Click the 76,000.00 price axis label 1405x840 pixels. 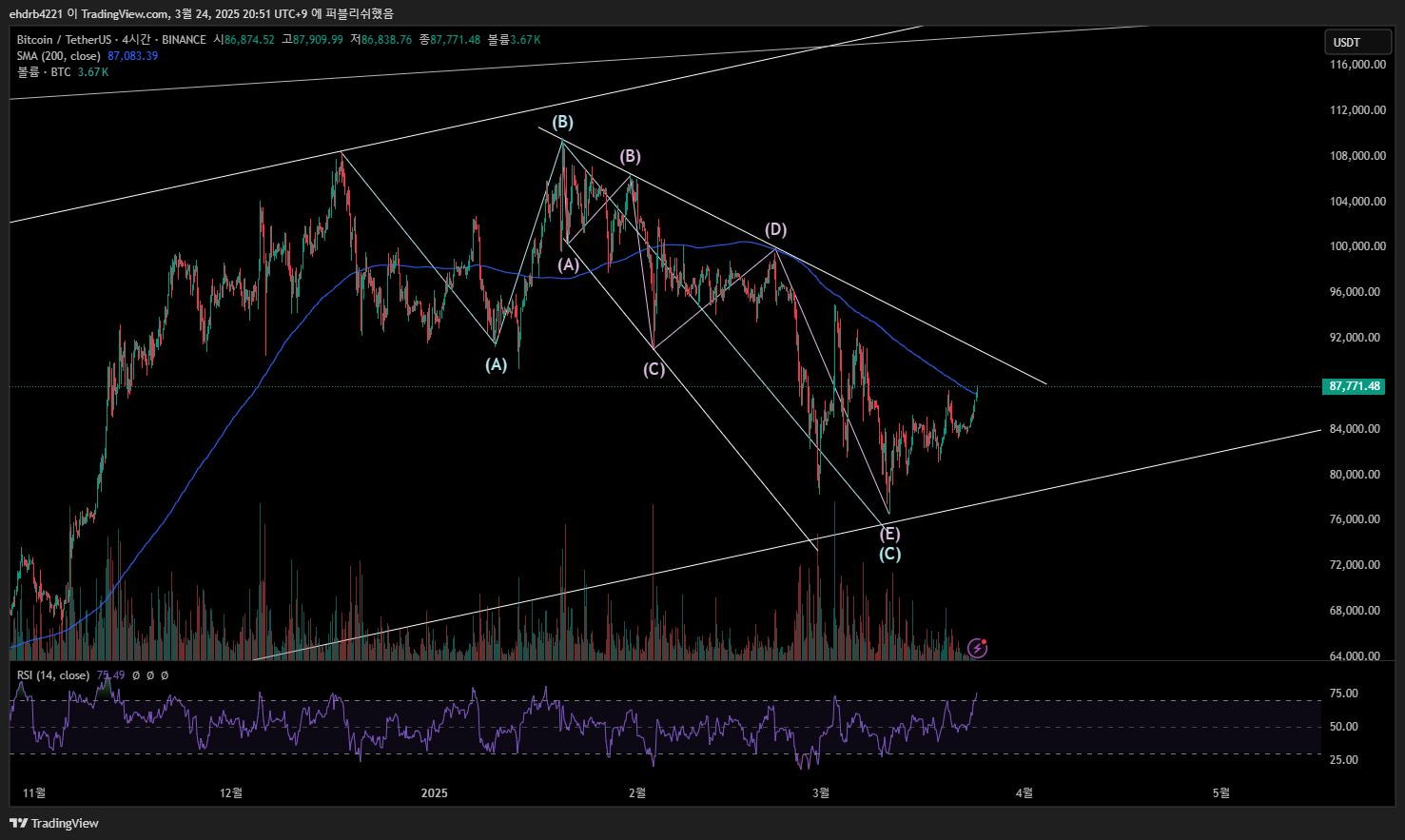pyautogui.click(x=1355, y=519)
